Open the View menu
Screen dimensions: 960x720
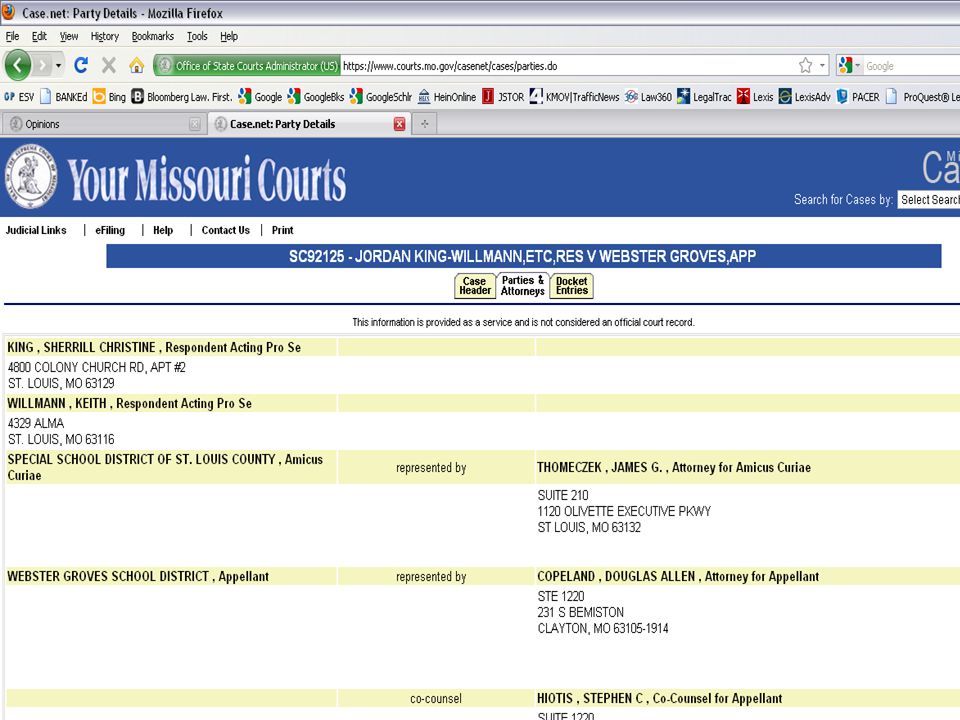point(69,36)
